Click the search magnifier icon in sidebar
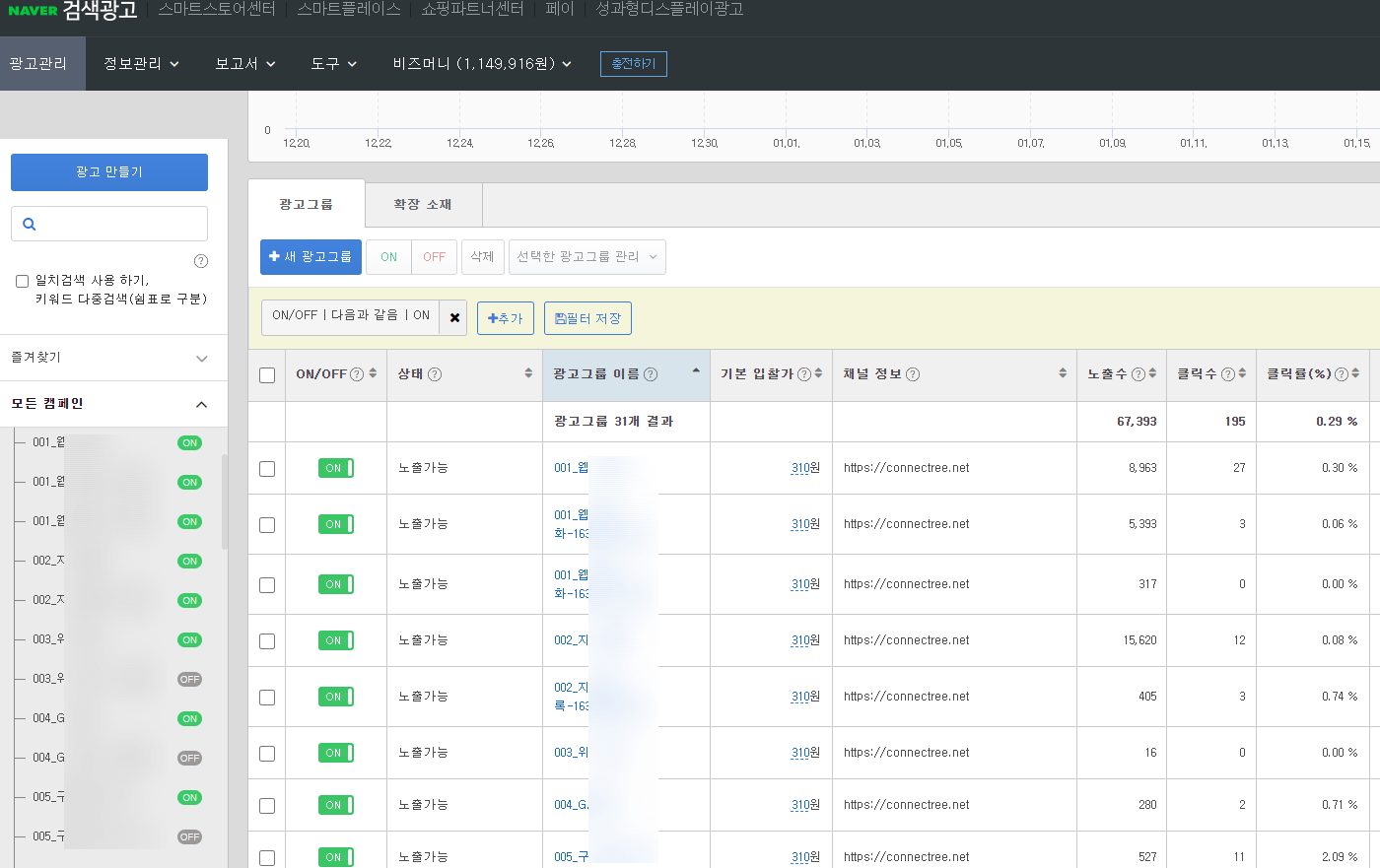 30,224
